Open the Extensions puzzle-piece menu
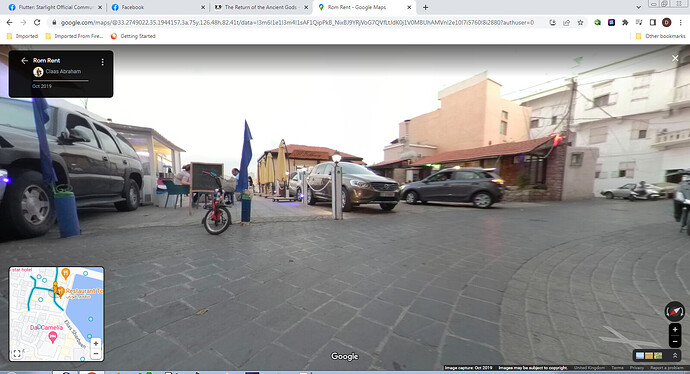The height and width of the screenshot is (374, 690). [625, 22]
